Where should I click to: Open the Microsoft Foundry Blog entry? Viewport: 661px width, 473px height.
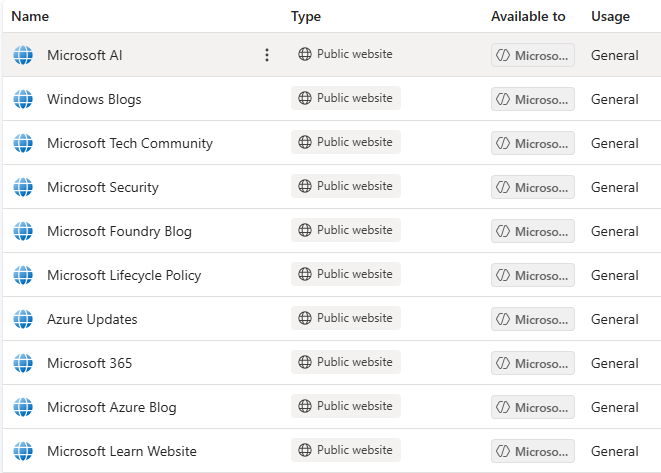click(x=119, y=231)
